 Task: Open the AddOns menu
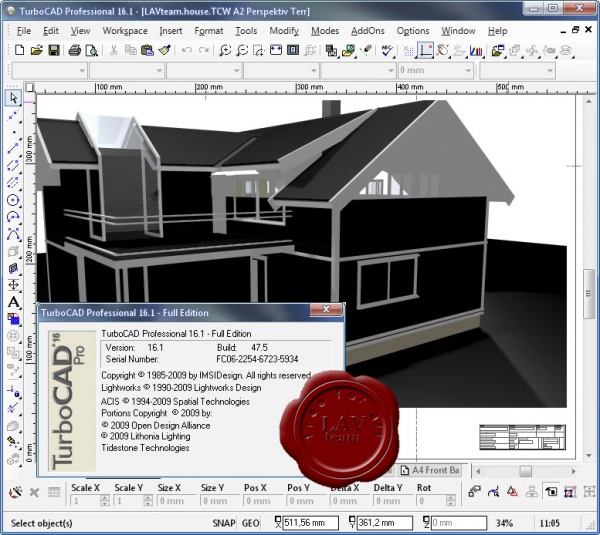coord(368,31)
